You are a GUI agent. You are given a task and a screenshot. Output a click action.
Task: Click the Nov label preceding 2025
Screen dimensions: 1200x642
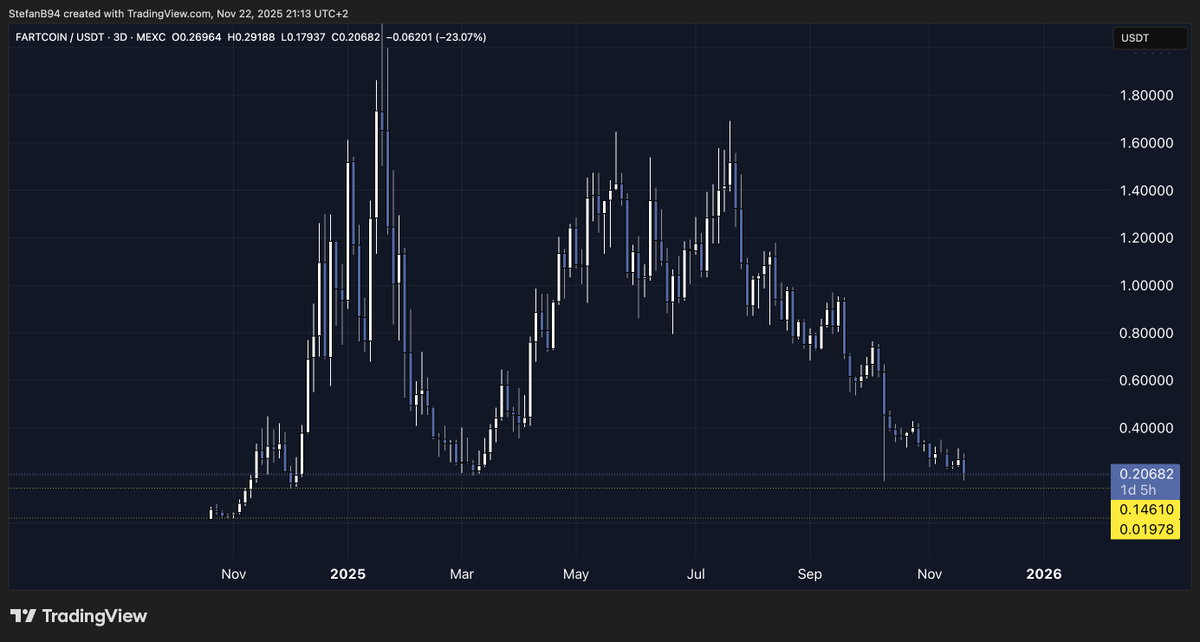[x=233, y=575]
